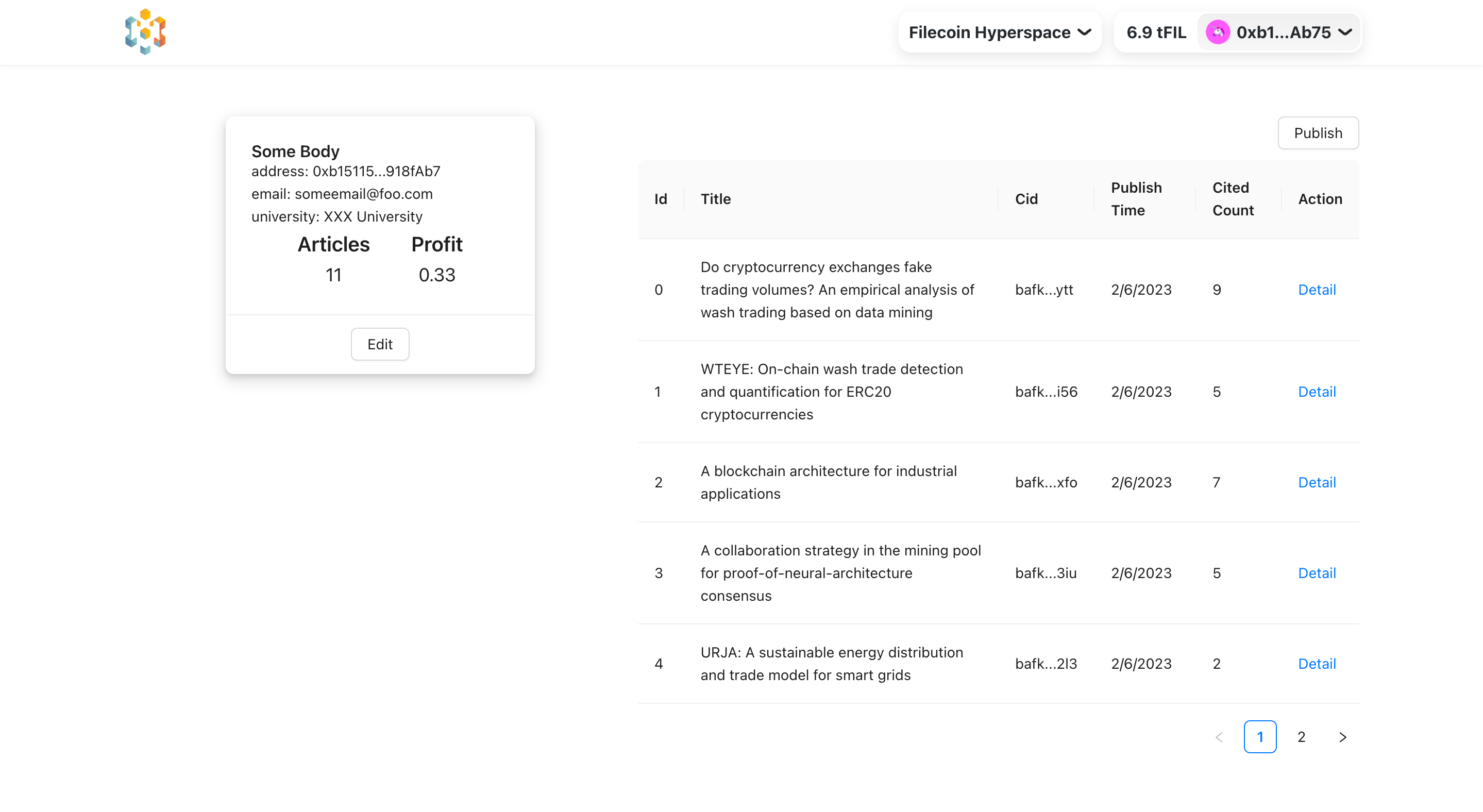Image resolution: width=1483 pixels, height=812 pixels.
Task: Click cited count 7 in row 2
Action: (1217, 482)
